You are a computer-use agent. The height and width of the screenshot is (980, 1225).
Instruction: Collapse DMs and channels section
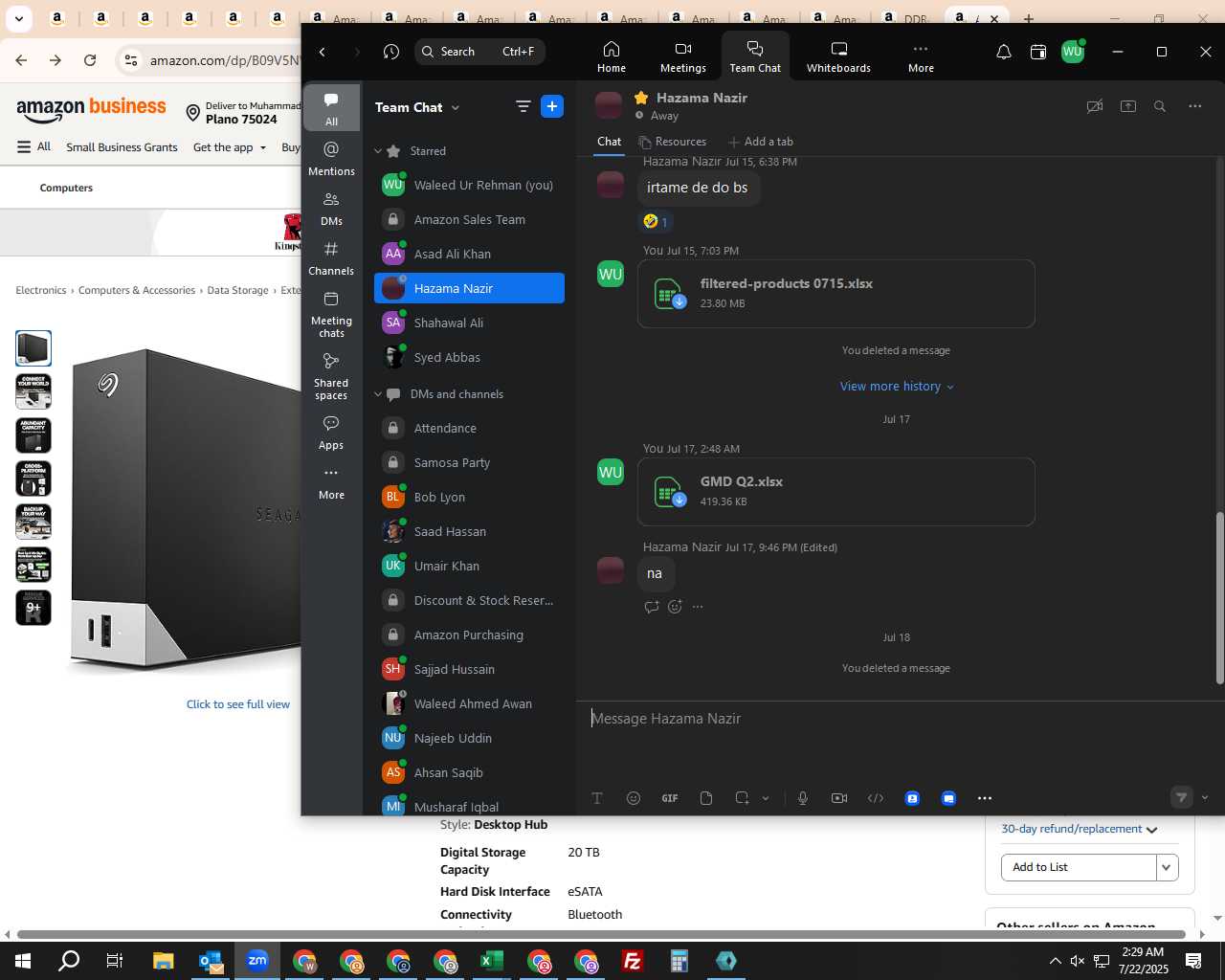click(378, 394)
